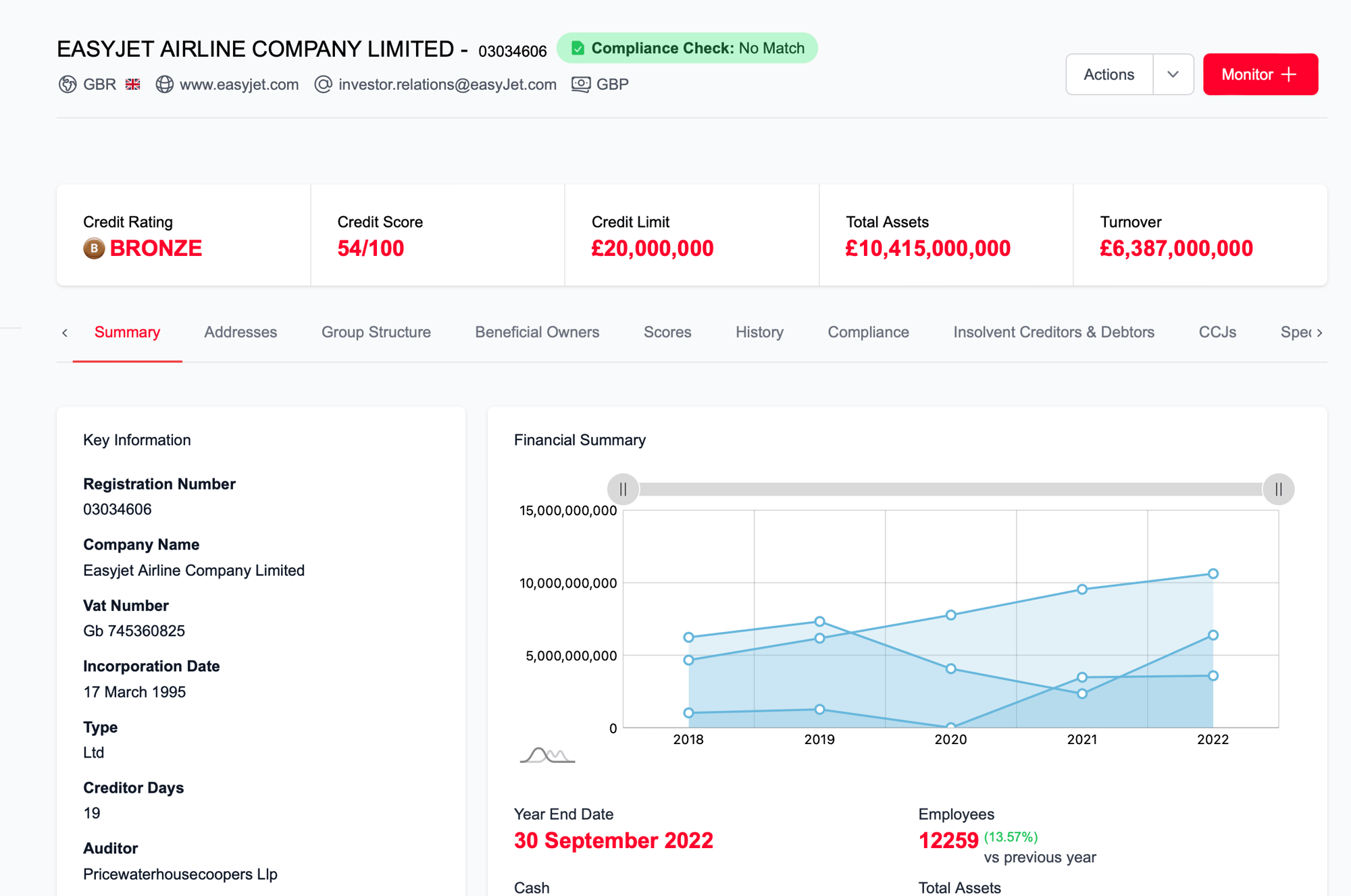Click the header company number 03034606
Viewport: 1351px width, 896px height.
point(513,51)
